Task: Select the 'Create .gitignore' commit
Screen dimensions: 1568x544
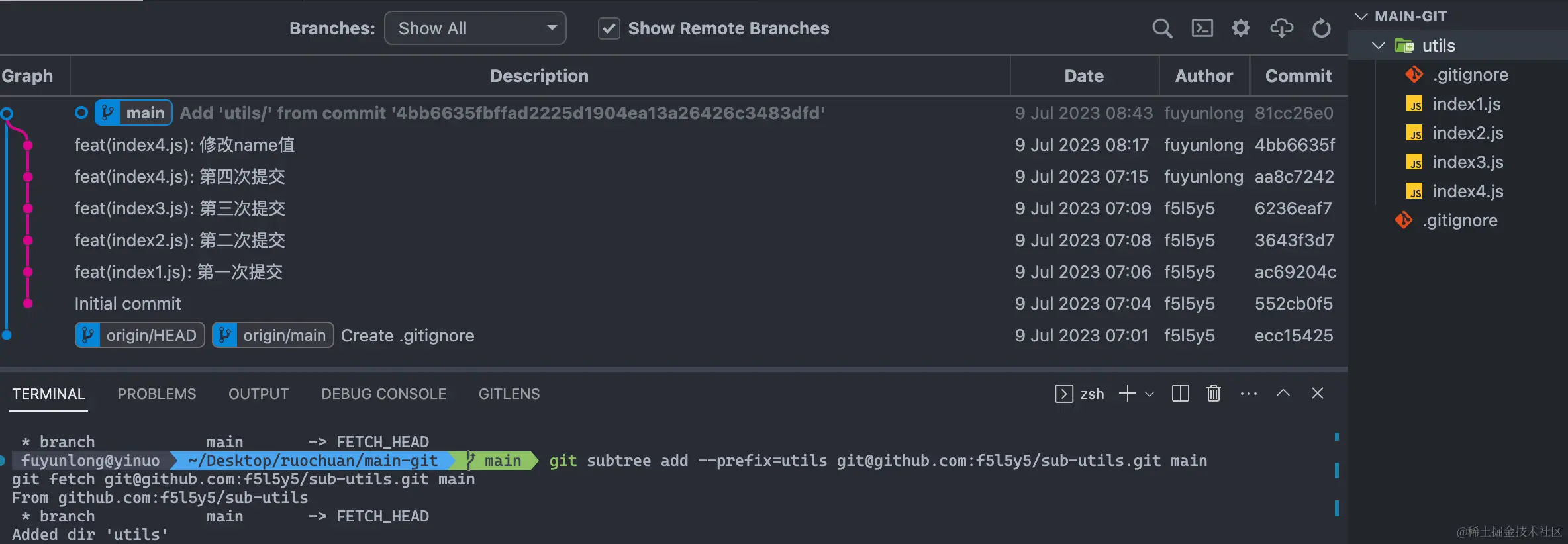Action: click(674, 336)
